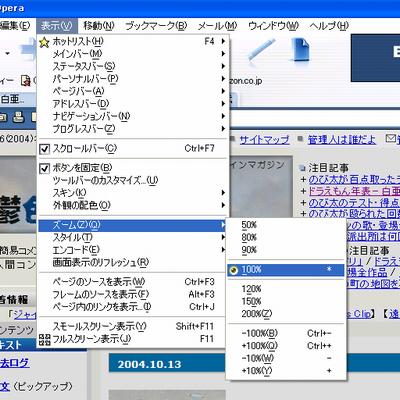
Task: Set zoom to 200%
Action: click(x=286, y=314)
